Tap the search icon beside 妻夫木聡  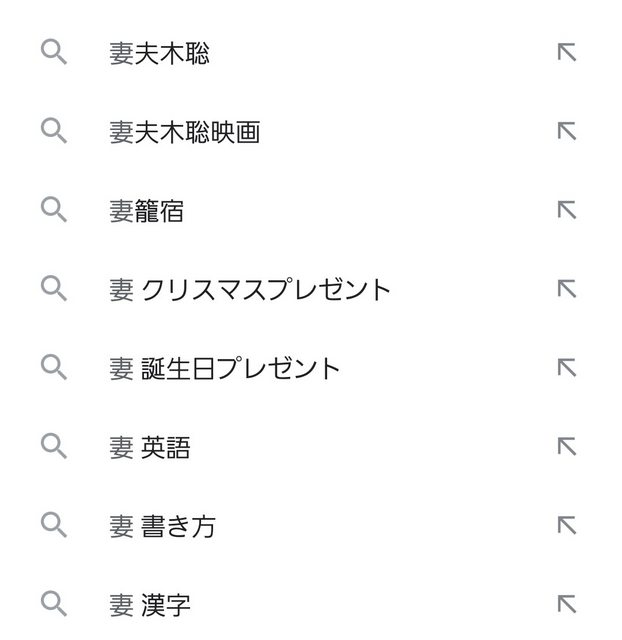[x=54, y=52]
